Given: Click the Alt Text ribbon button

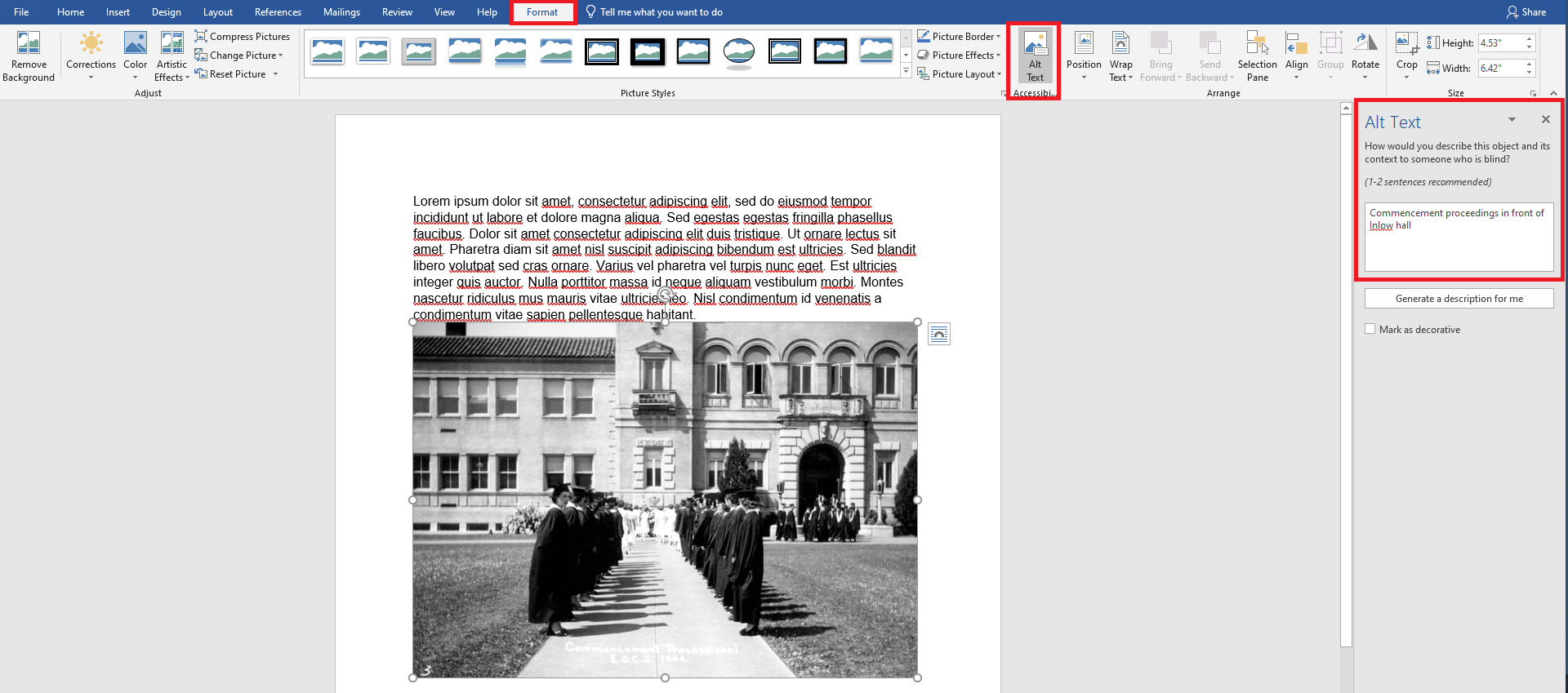Looking at the screenshot, I should pyautogui.click(x=1035, y=56).
